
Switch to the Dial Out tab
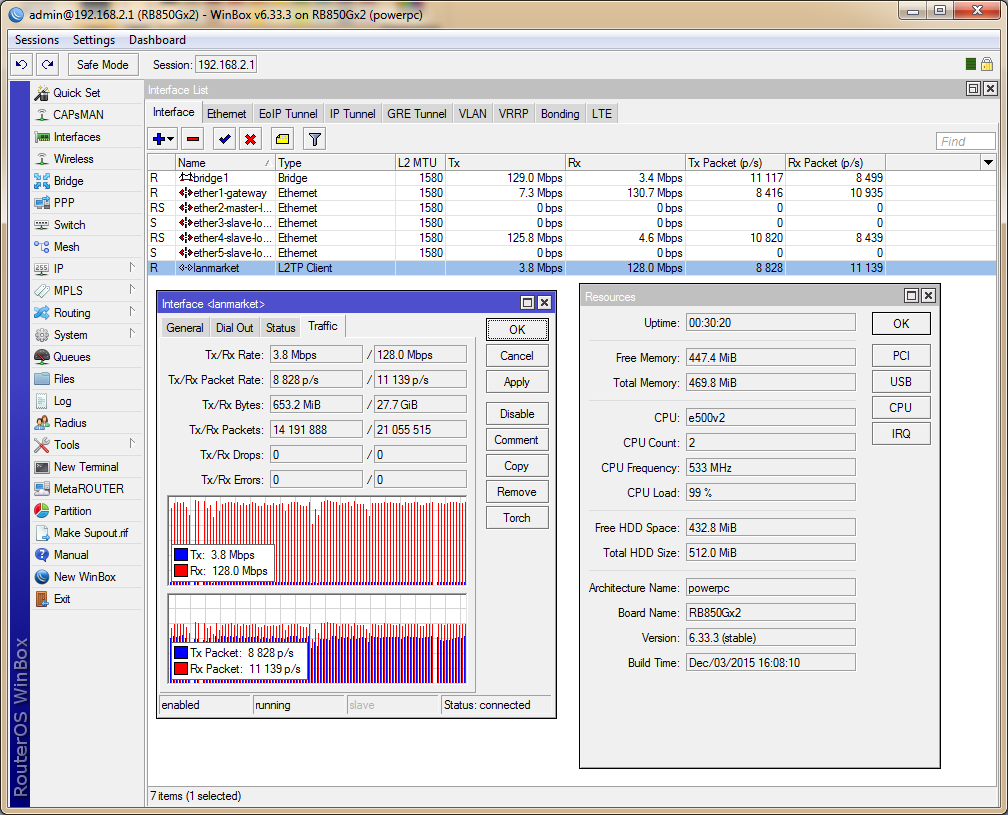pos(234,326)
